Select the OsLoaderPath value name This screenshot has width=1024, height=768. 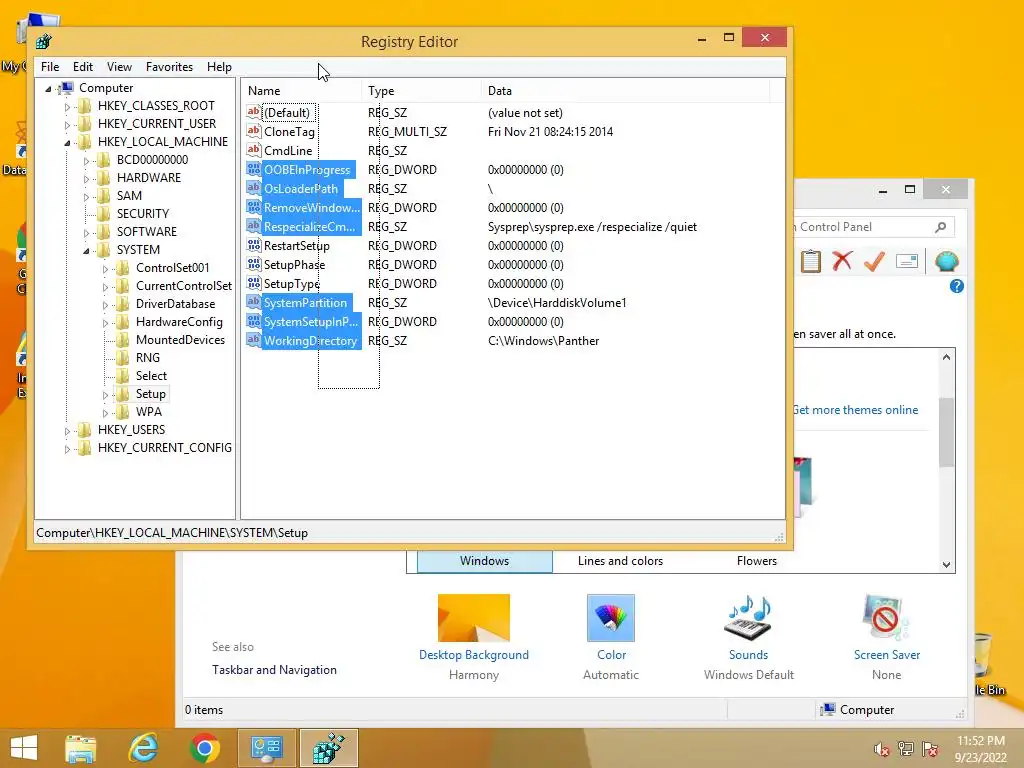301,189
